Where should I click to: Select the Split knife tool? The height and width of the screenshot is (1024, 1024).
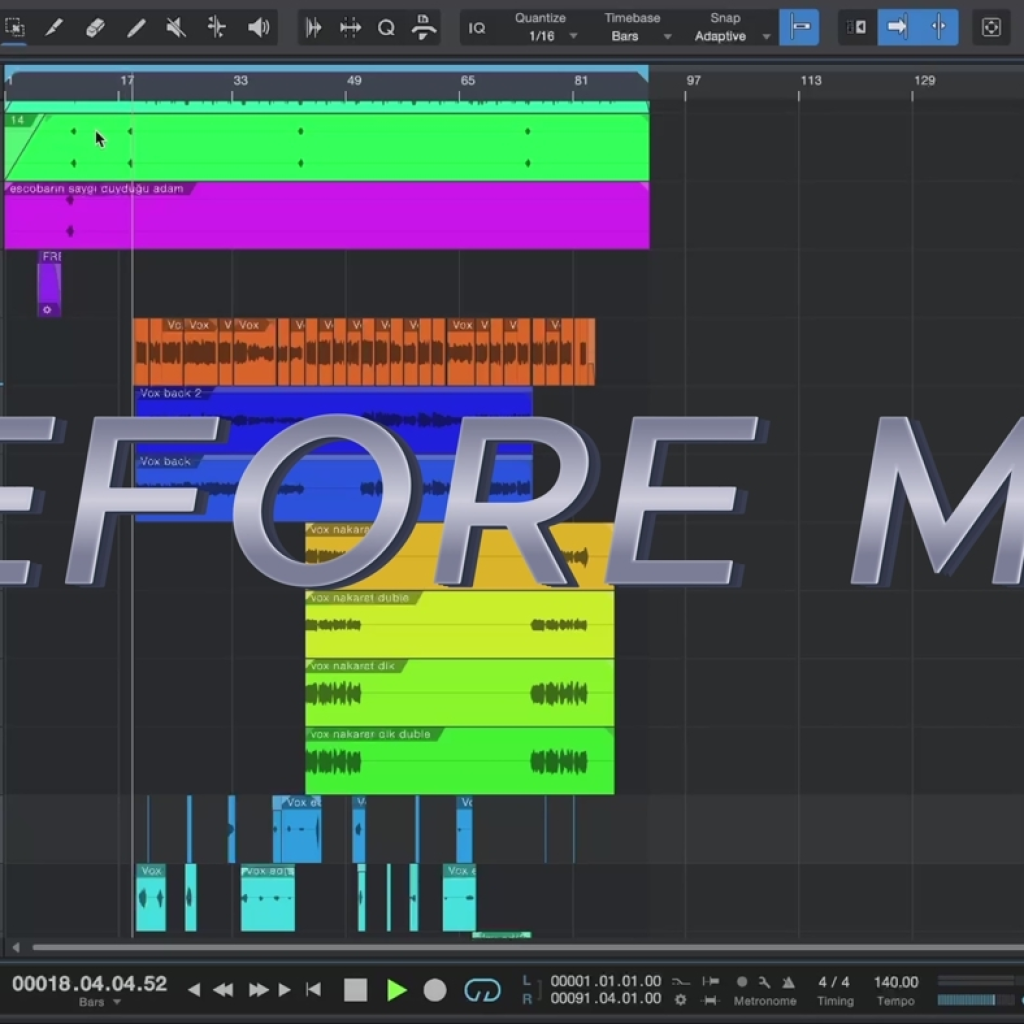point(54,27)
